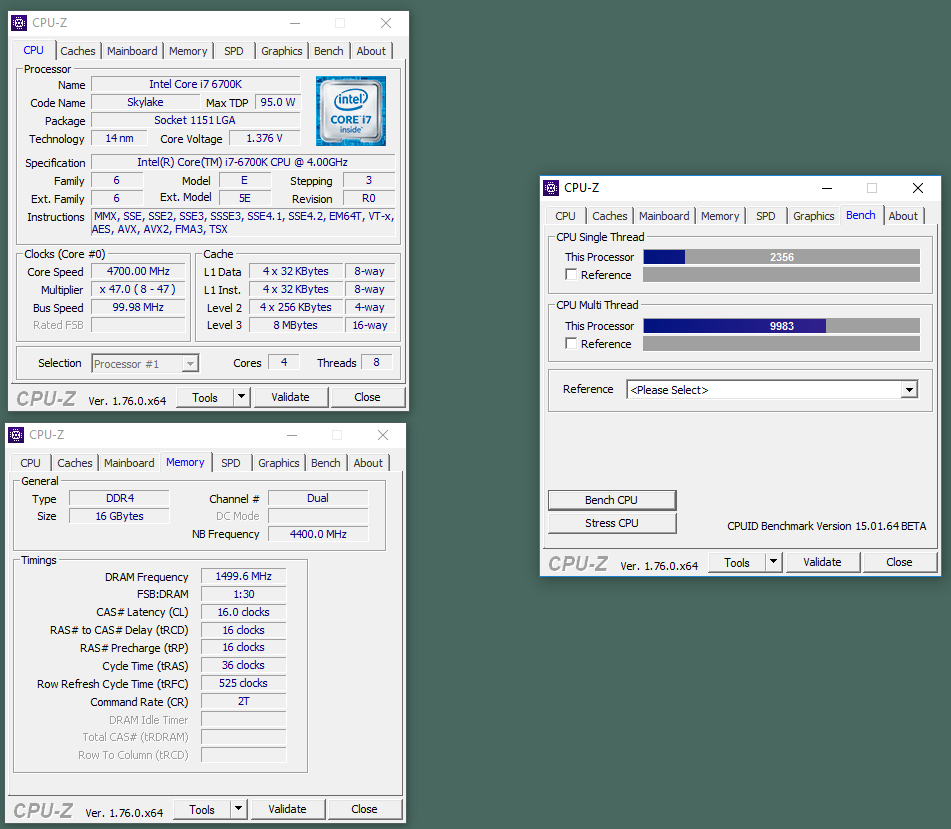The height and width of the screenshot is (829, 951).
Task: Enable Reference checkbox under CPU Single Thread
Action: tap(571, 274)
